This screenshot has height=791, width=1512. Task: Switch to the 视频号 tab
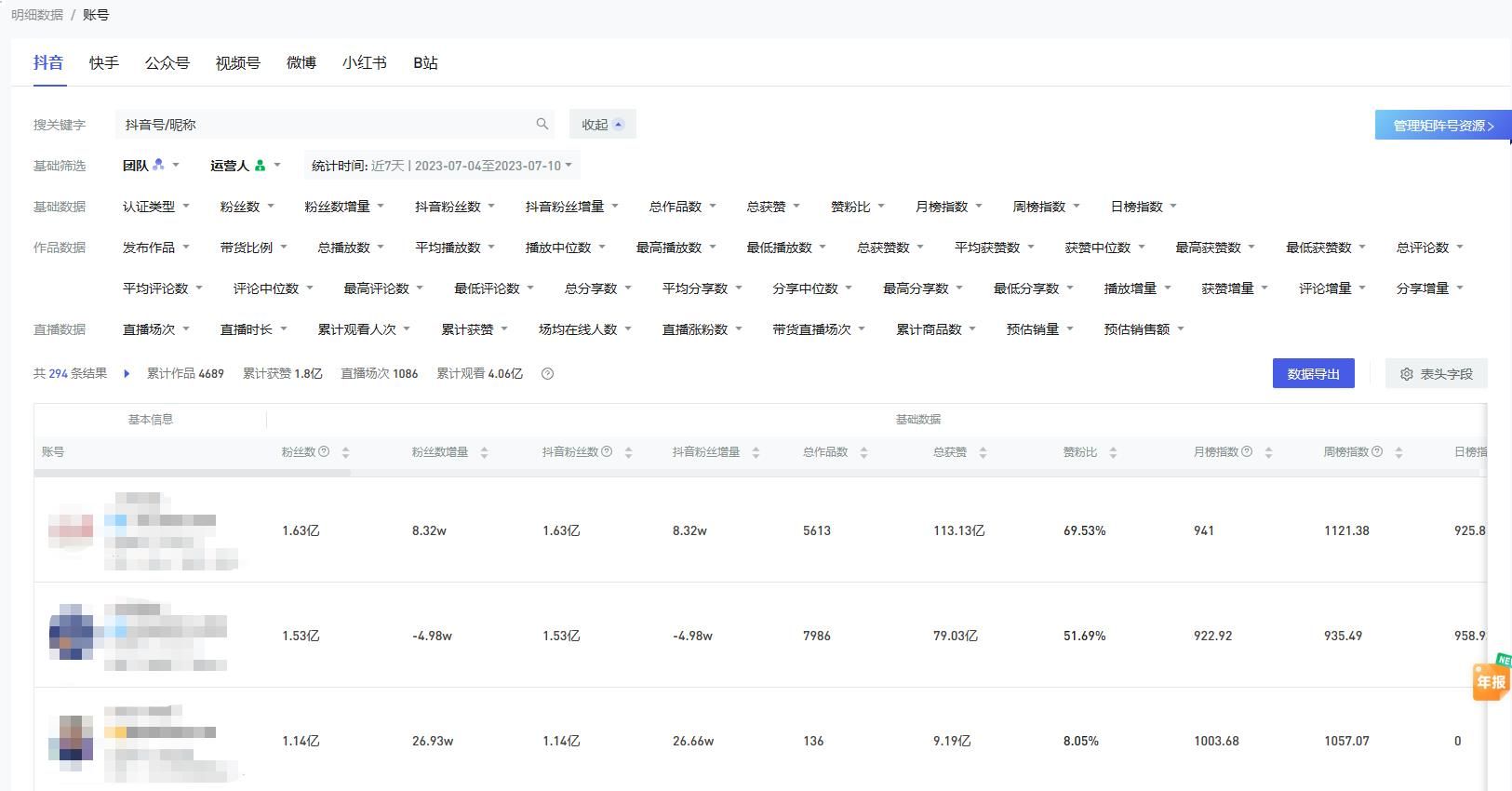click(x=238, y=62)
